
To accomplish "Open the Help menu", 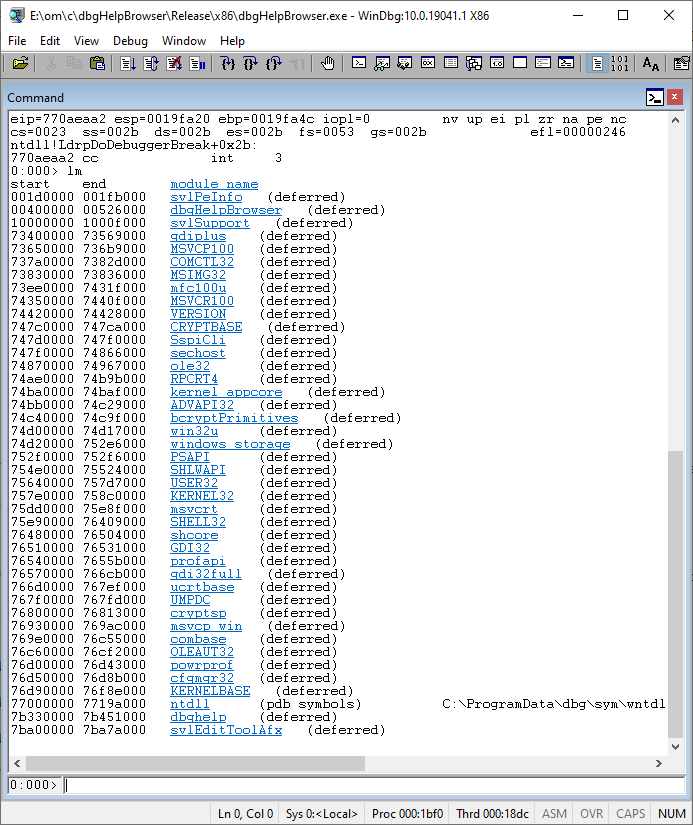I will point(232,41).
